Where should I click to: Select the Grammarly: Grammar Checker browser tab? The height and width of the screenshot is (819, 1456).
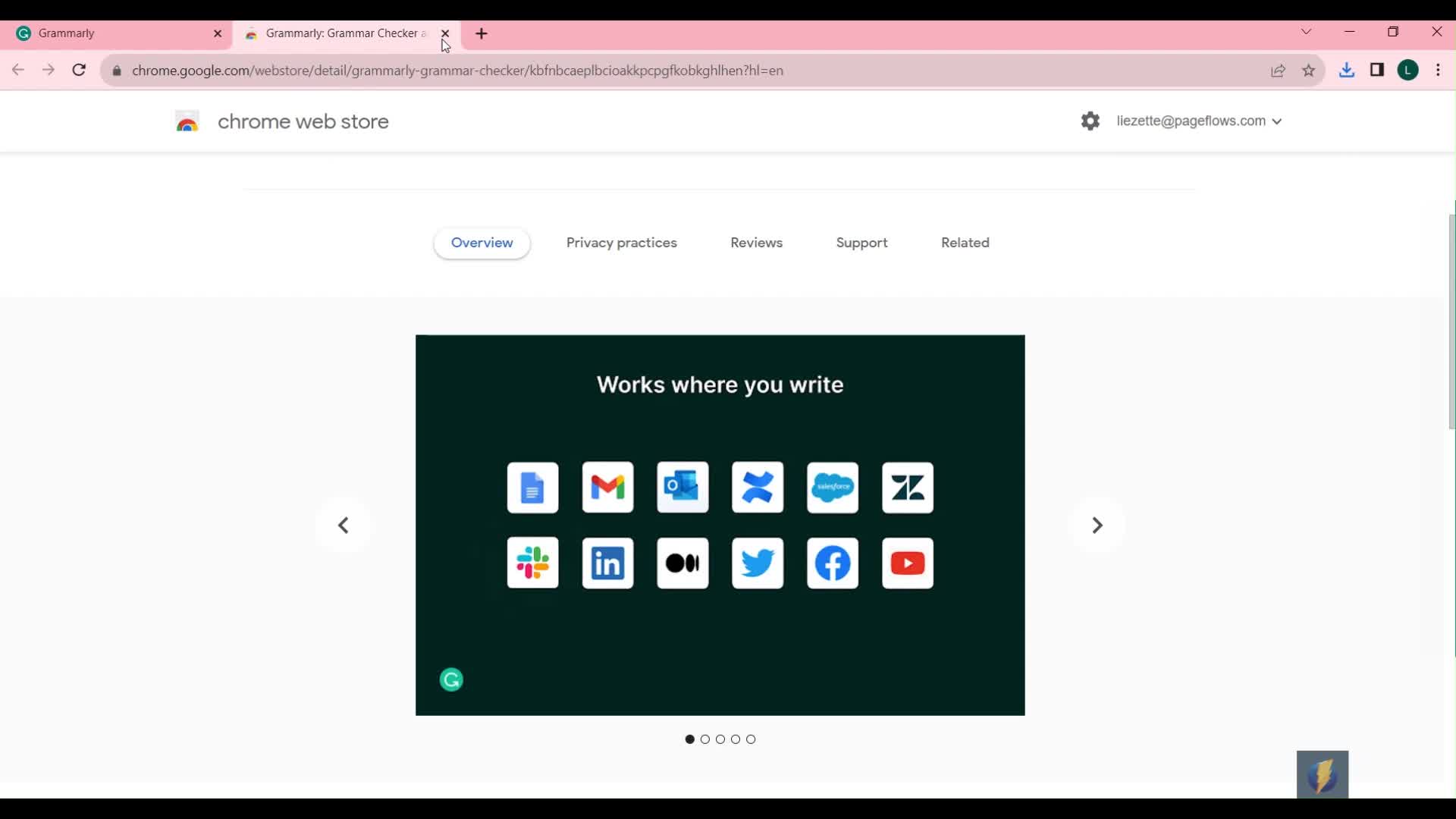pyautogui.click(x=346, y=33)
